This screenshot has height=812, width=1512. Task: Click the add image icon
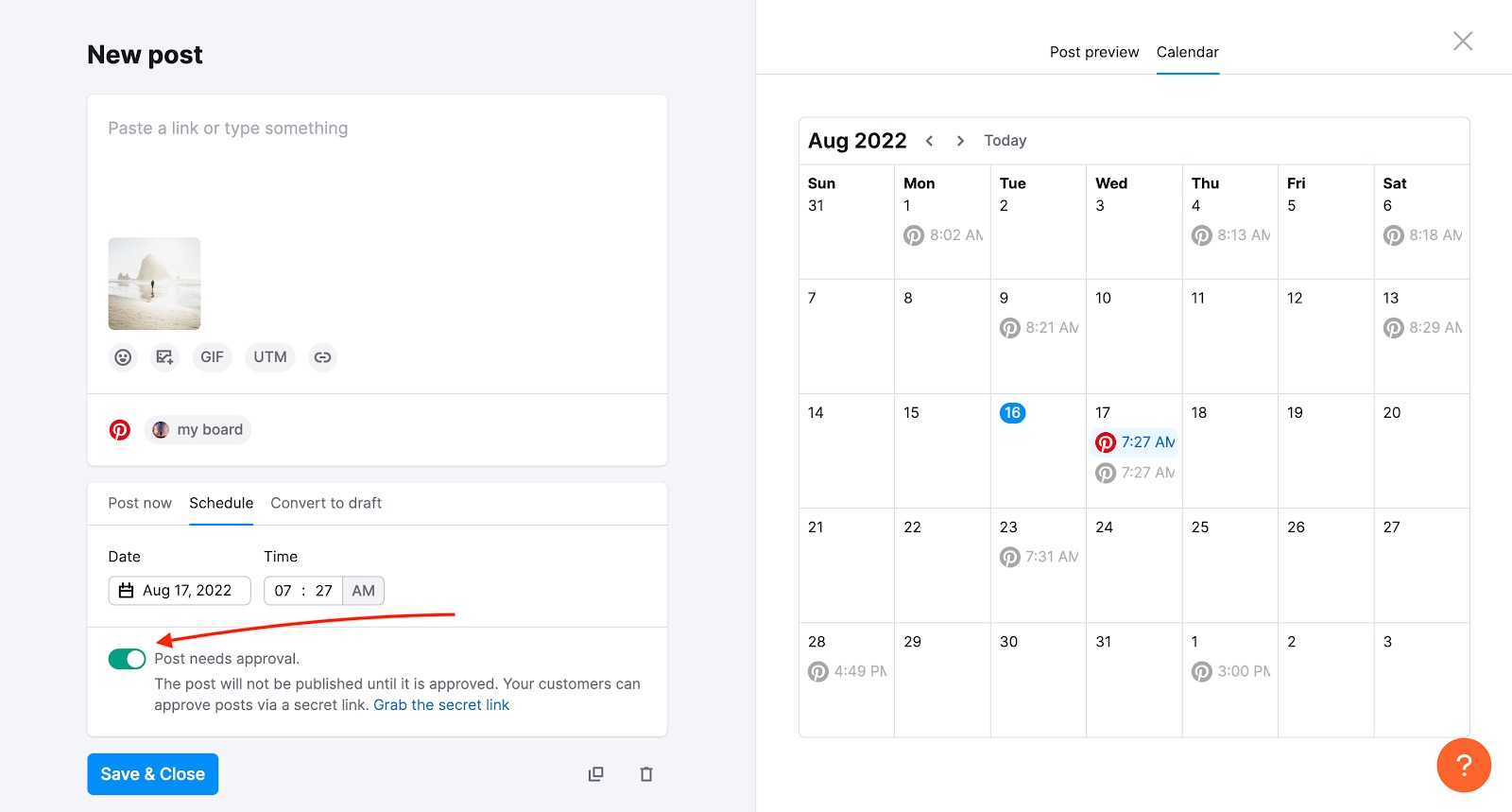(164, 356)
